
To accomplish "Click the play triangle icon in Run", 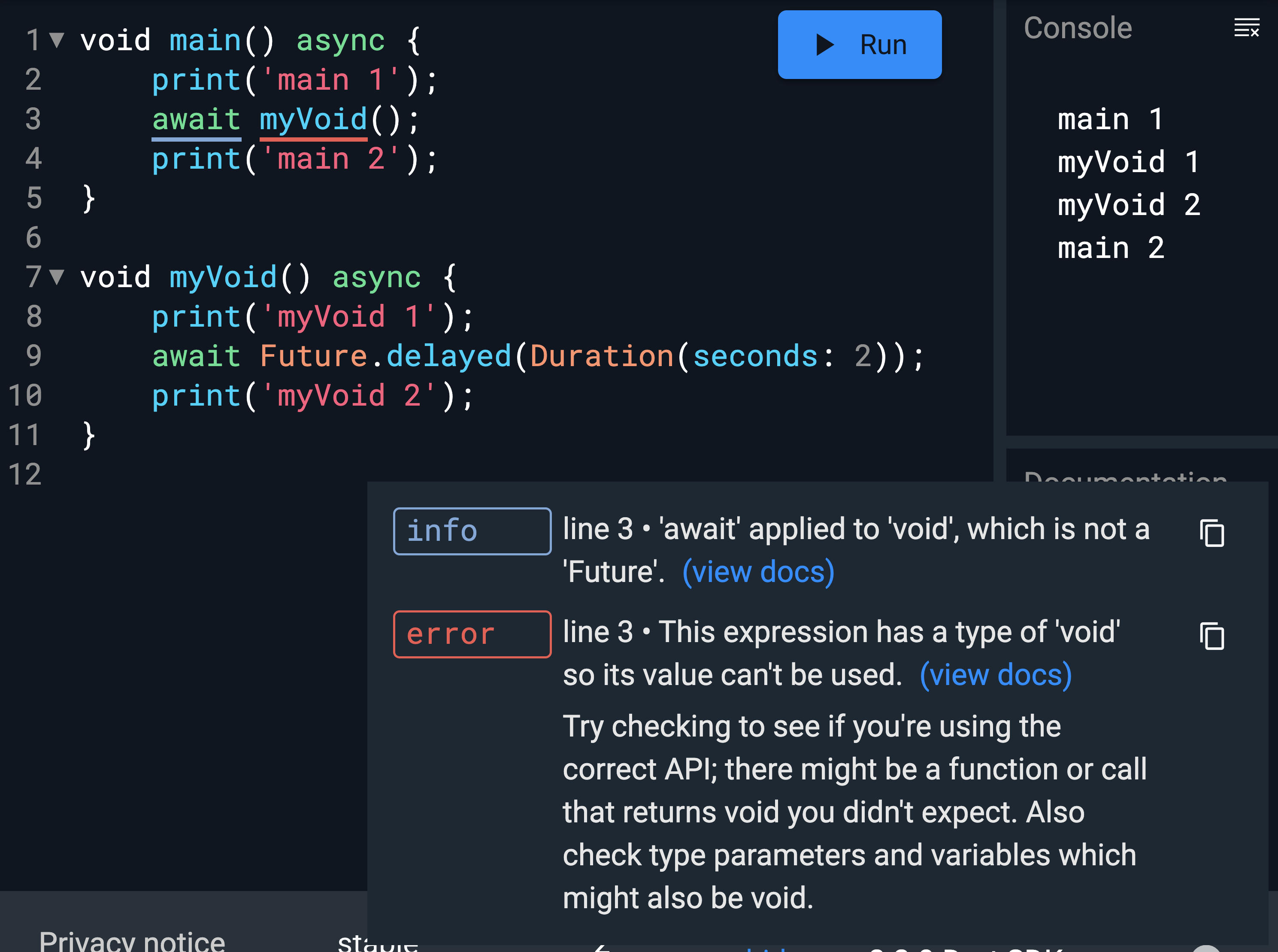I will click(824, 44).
